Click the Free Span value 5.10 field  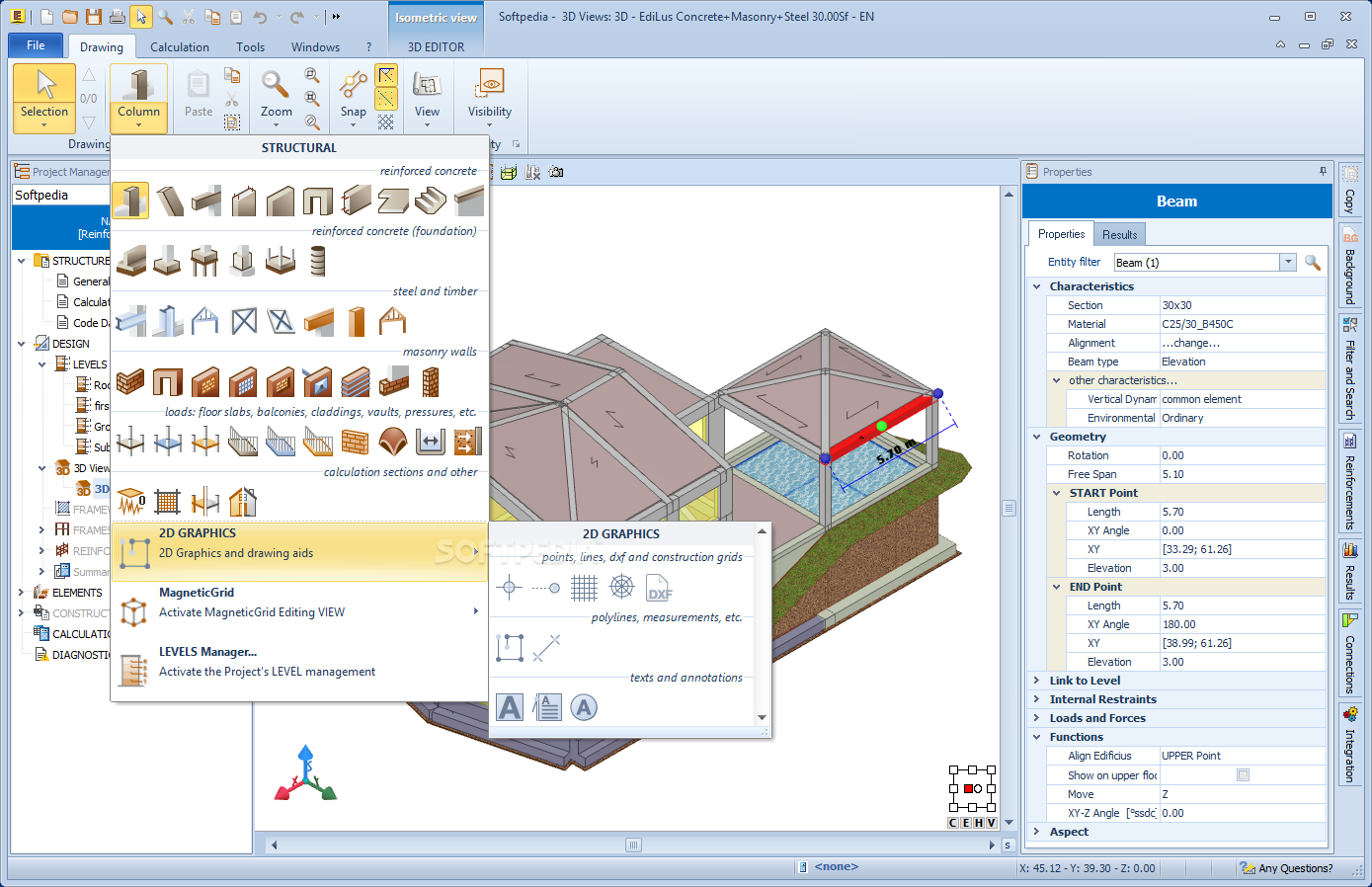click(1242, 474)
